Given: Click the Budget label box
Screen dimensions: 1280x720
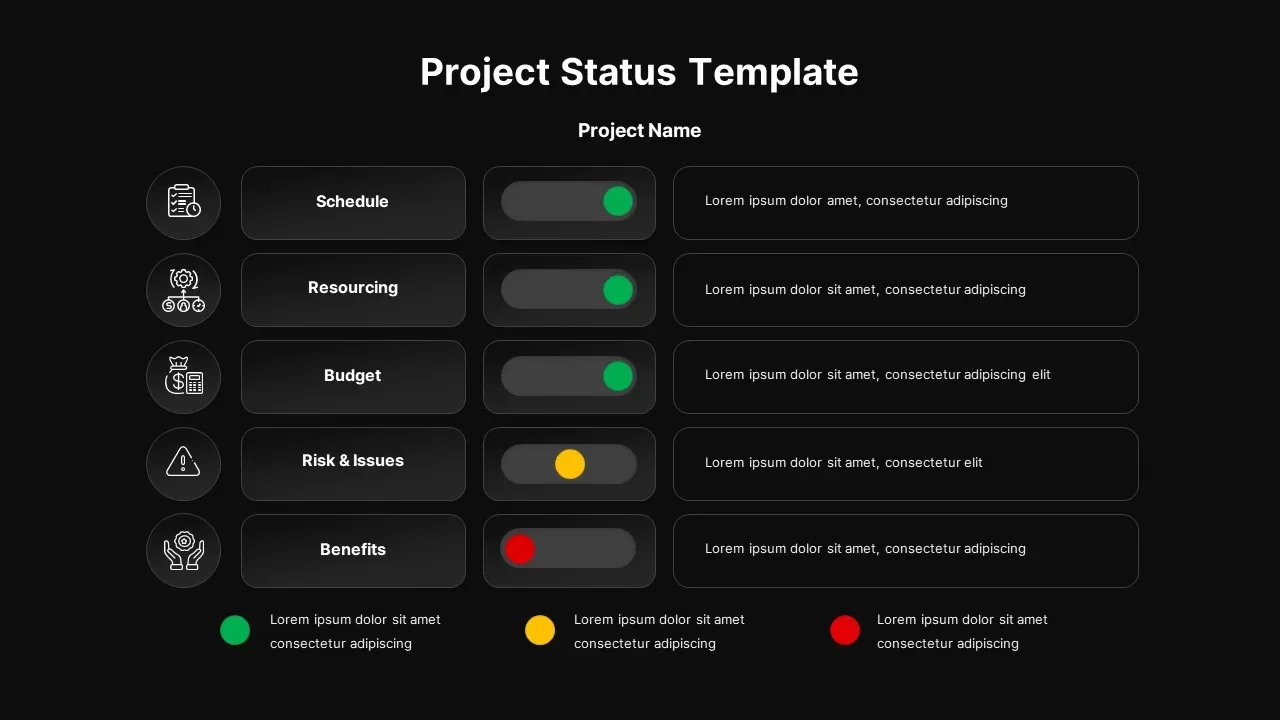Looking at the screenshot, I should pyautogui.click(x=353, y=377).
